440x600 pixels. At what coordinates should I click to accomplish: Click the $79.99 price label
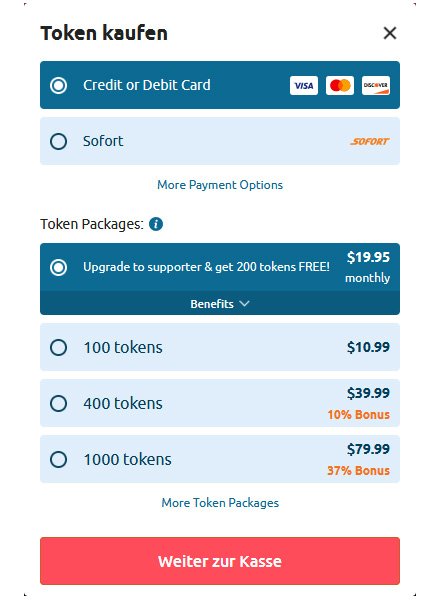[x=368, y=449]
